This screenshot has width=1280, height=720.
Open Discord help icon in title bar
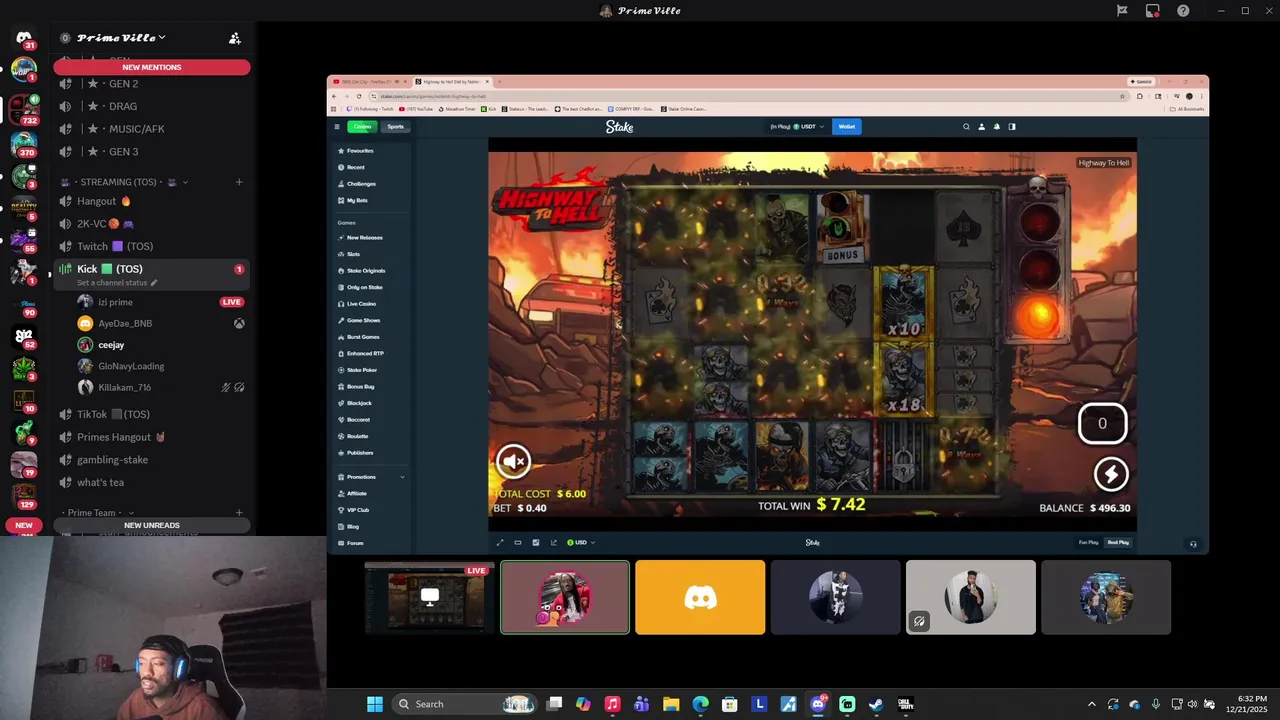(1183, 11)
